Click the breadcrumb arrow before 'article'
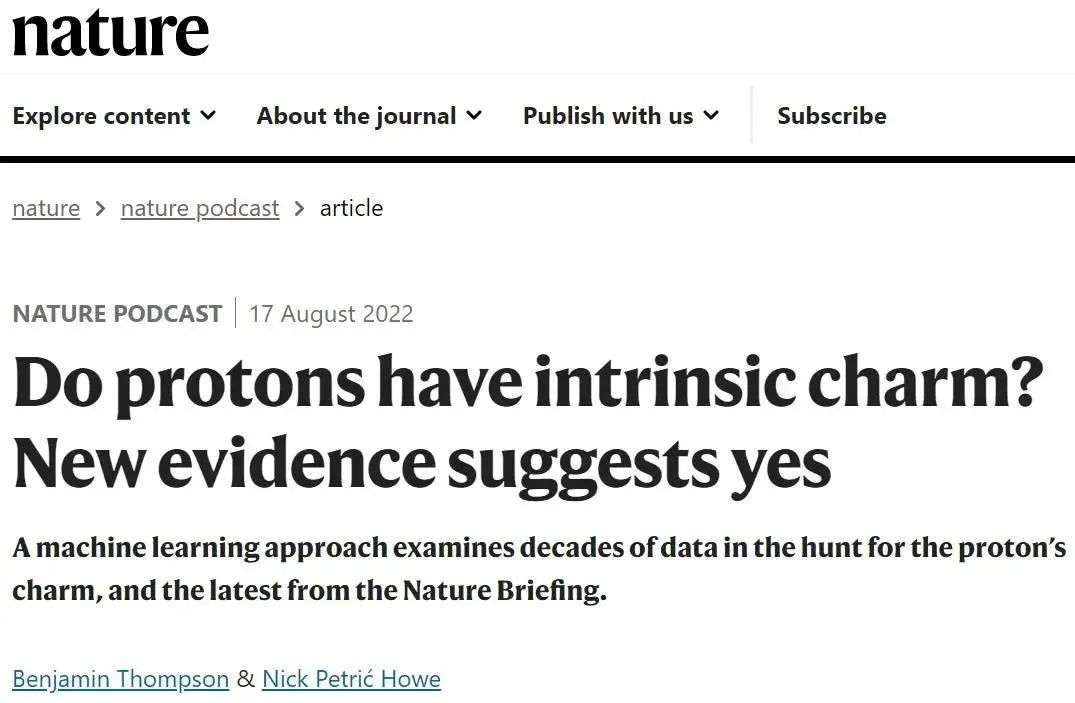 pos(300,209)
